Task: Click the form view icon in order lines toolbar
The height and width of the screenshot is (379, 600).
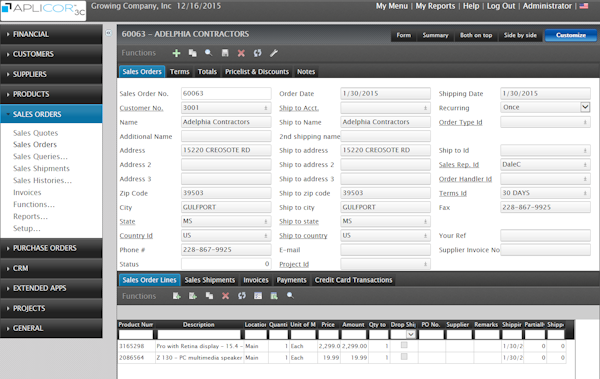Action: coord(258,296)
